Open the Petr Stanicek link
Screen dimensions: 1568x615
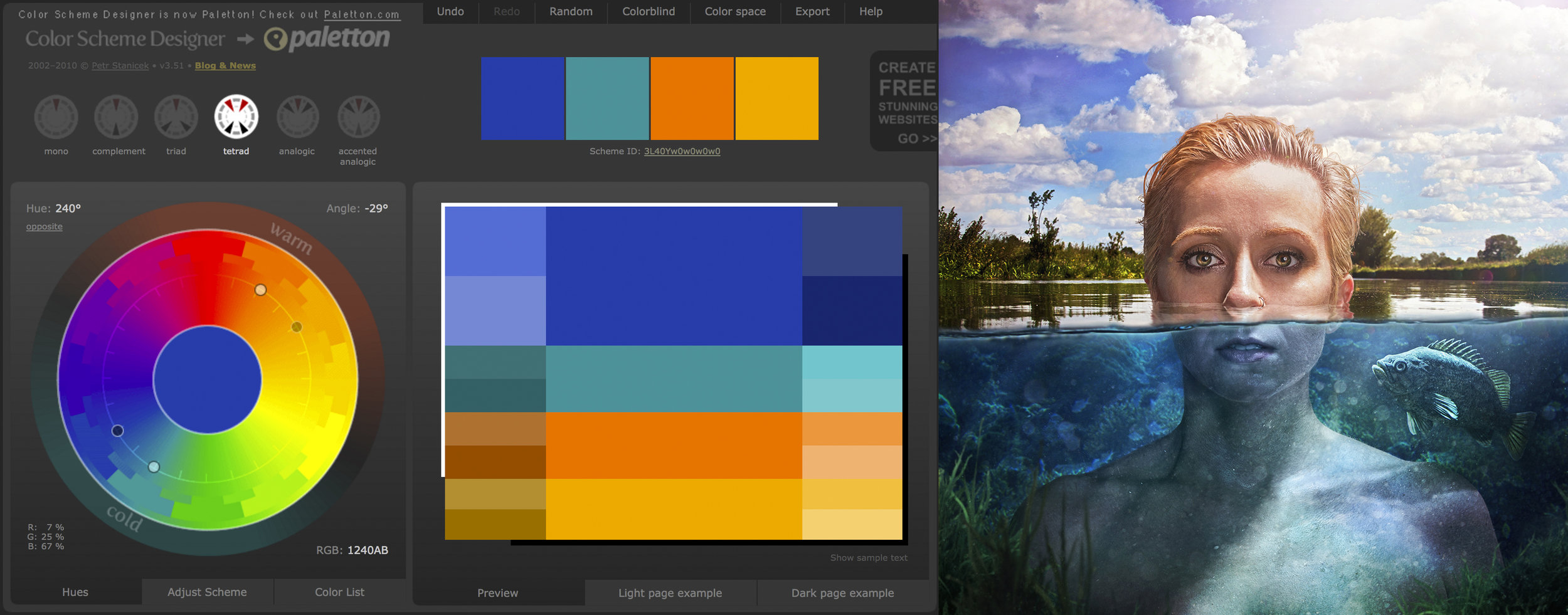tap(120, 66)
